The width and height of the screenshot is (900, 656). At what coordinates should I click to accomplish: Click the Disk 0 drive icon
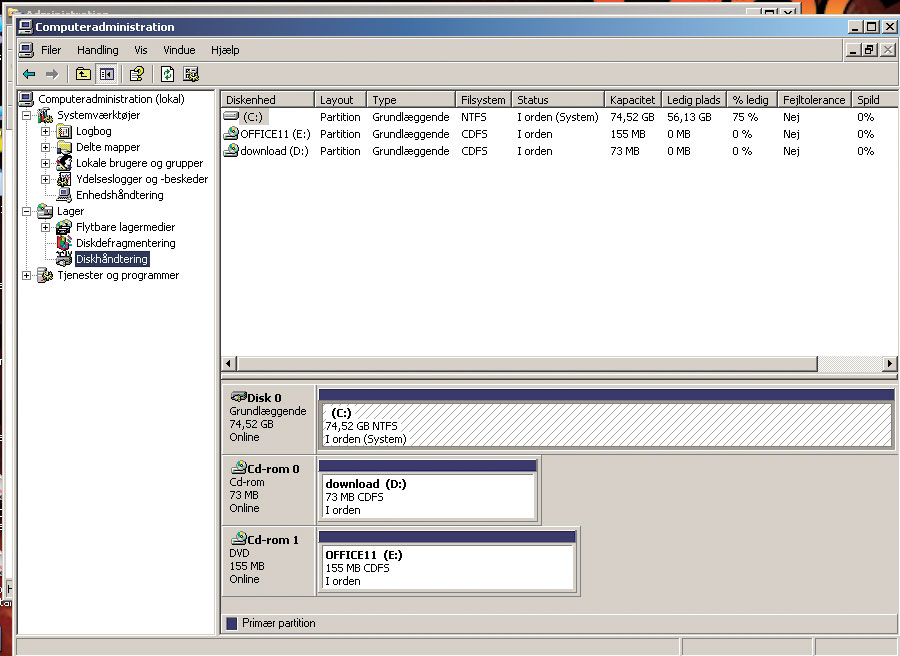(x=238, y=397)
